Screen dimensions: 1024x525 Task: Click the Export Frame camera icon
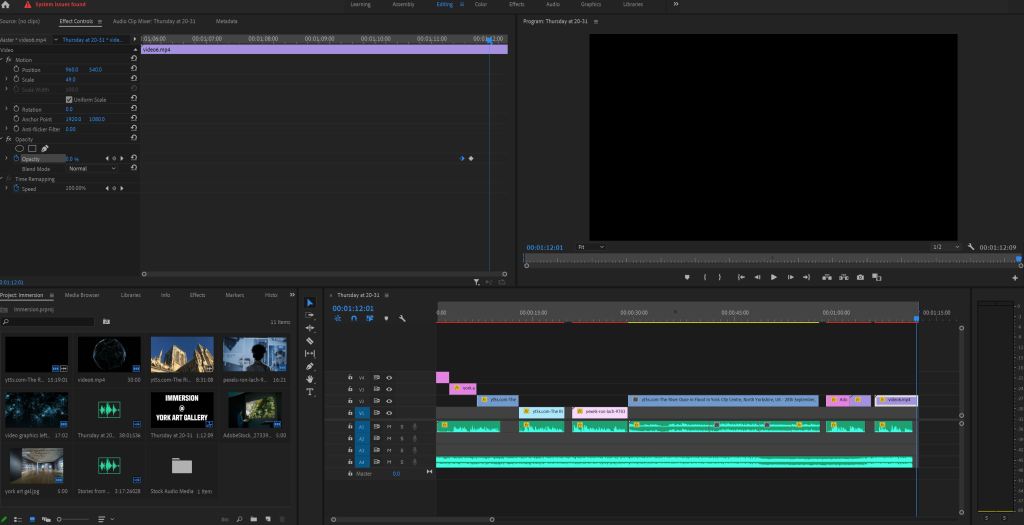(859, 277)
